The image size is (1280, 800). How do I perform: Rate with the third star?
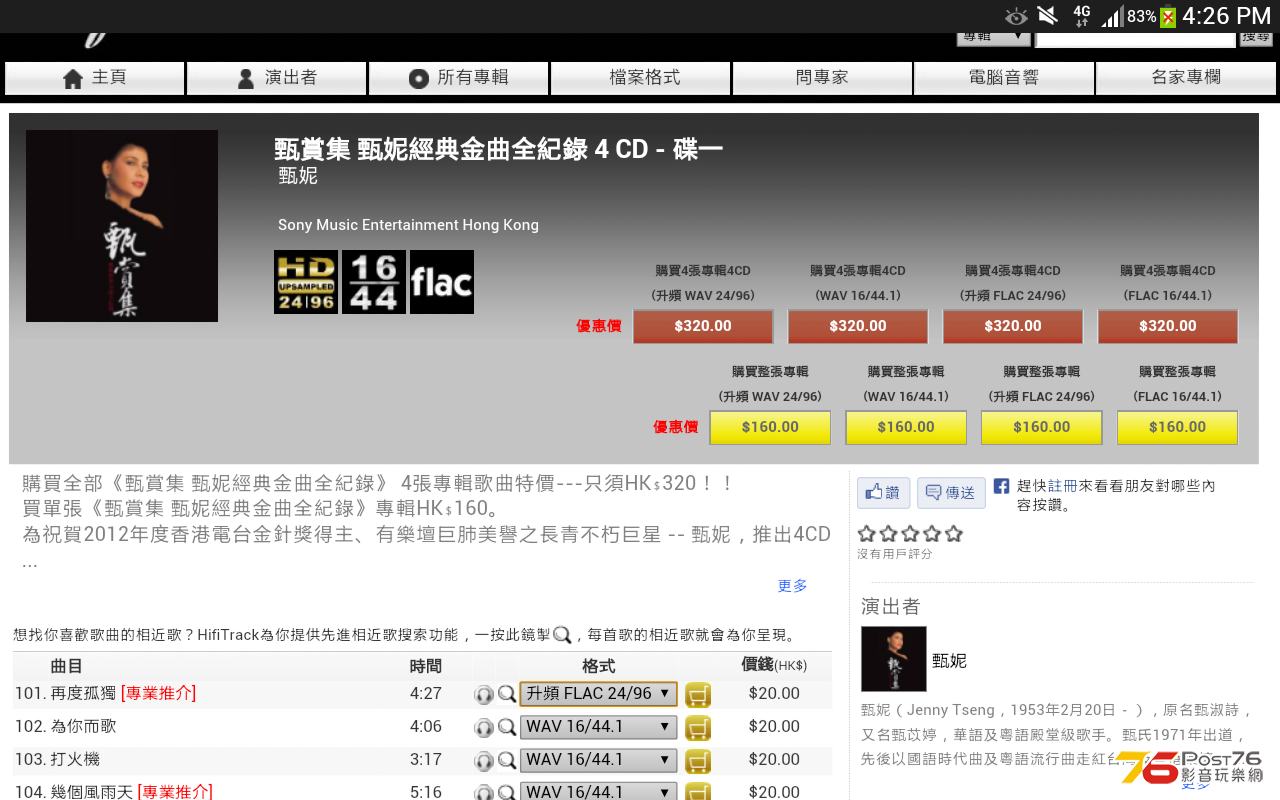(911, 534)
